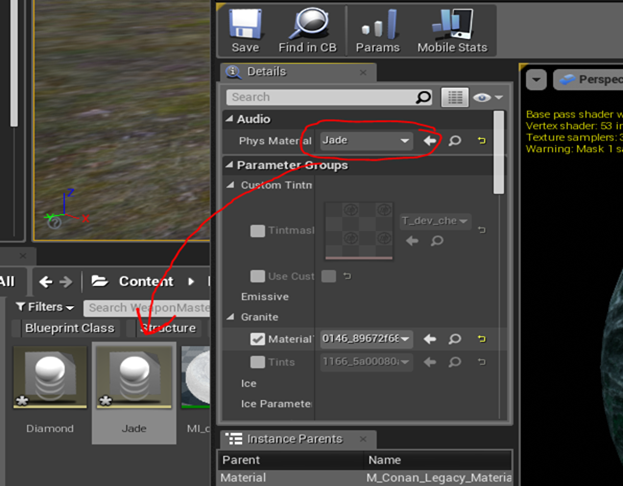Click the Structure filter button
This screenshot has width=623, height=486.
point(168,328)
